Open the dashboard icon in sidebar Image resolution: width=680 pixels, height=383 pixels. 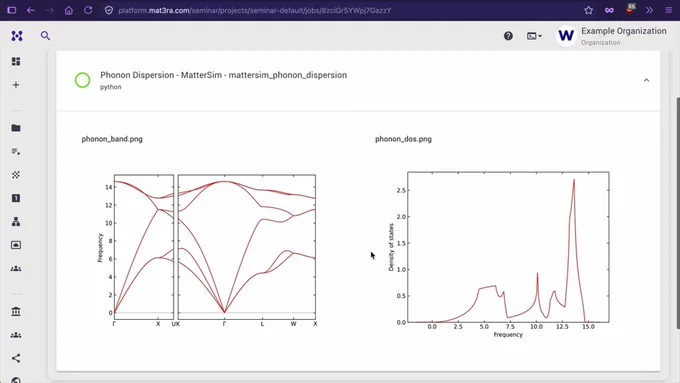pos(16,62)
